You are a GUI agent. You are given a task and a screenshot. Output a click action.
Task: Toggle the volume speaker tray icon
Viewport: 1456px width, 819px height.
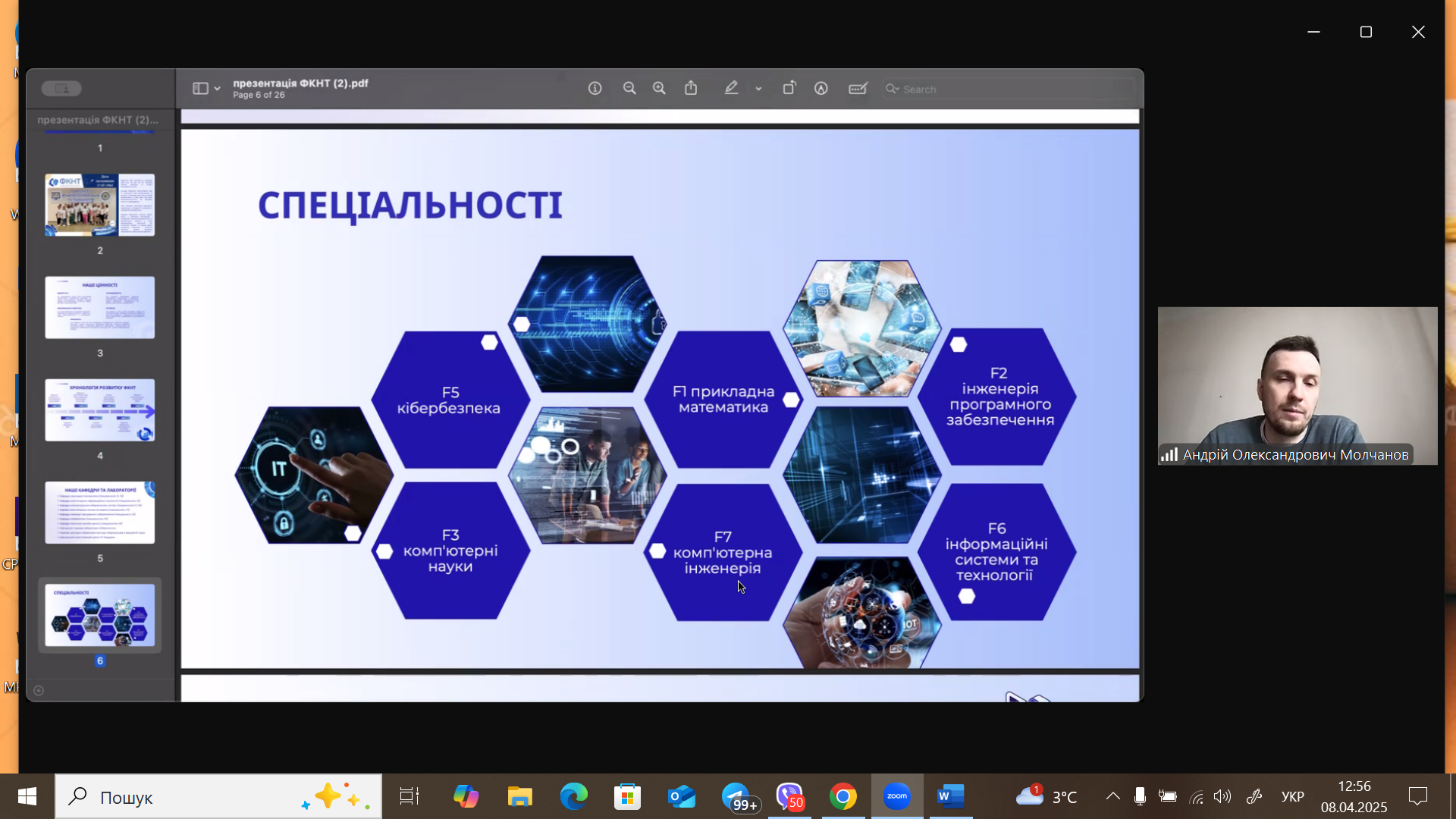click(1222, 796)
